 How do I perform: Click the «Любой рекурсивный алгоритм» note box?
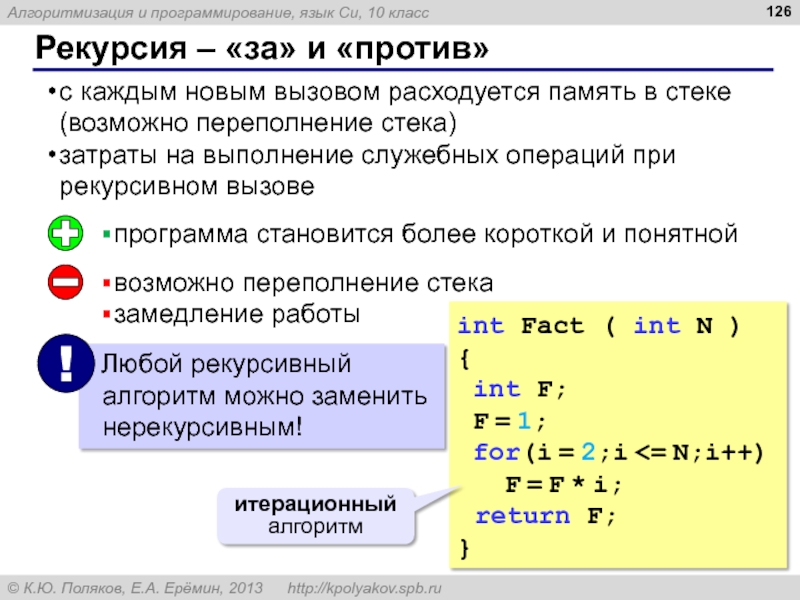[265, 394]
